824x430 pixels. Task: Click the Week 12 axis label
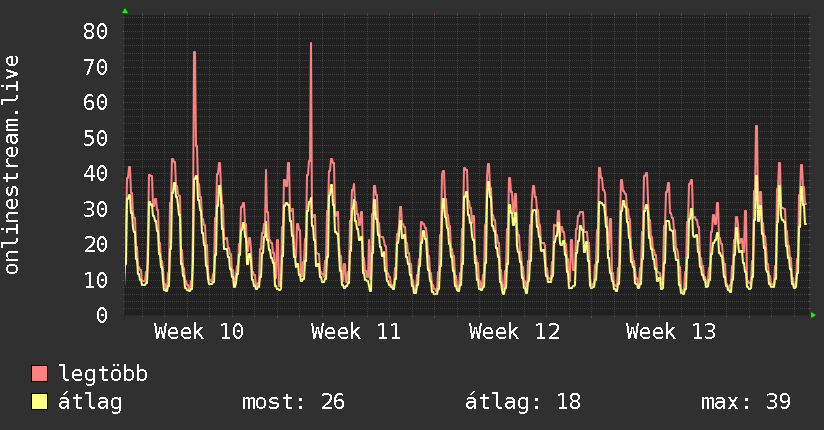(x=514, y=332)
